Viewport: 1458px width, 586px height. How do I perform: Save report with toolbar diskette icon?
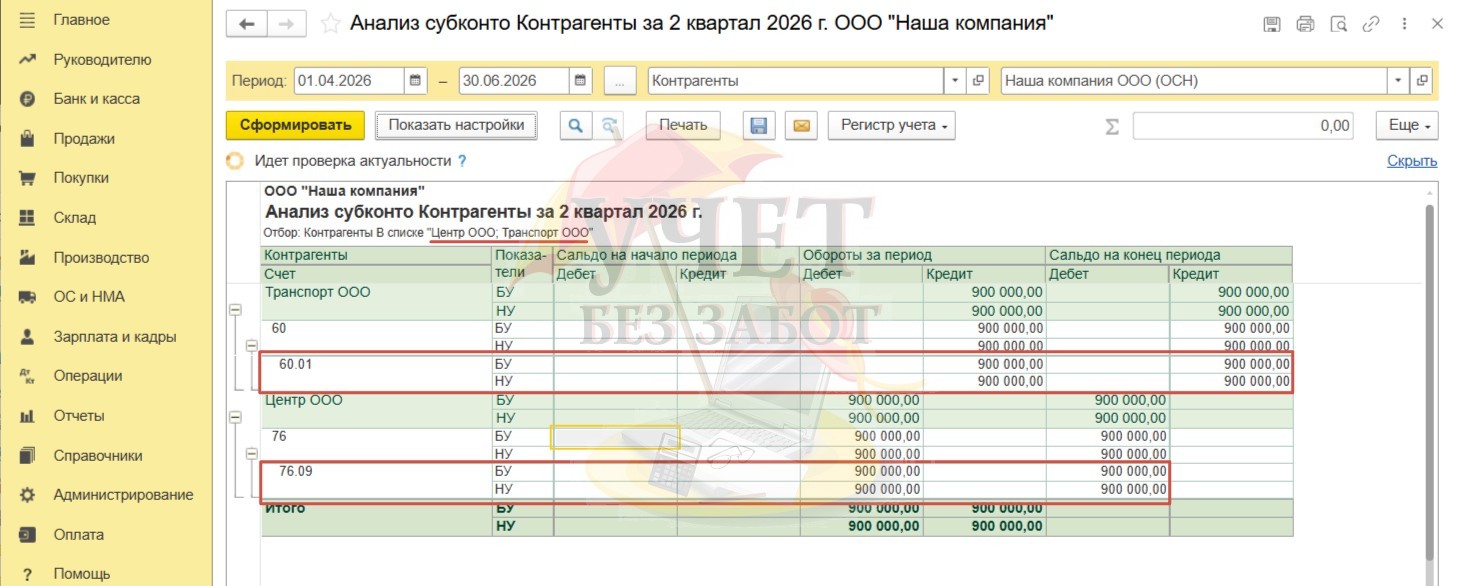[x=759, y=125]
